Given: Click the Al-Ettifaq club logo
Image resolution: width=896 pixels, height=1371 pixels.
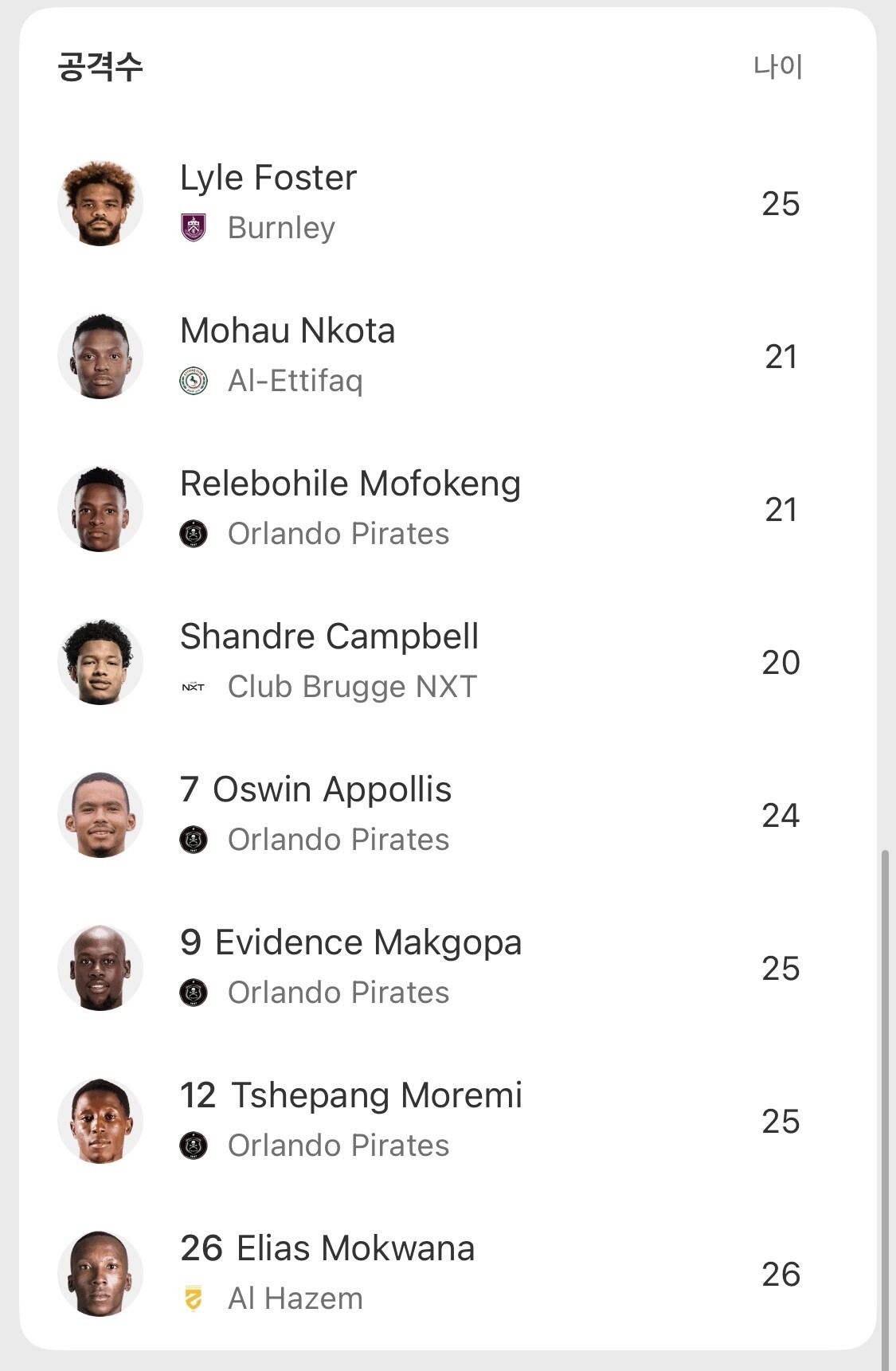Looking at the screenshot, I should (194, 381).
